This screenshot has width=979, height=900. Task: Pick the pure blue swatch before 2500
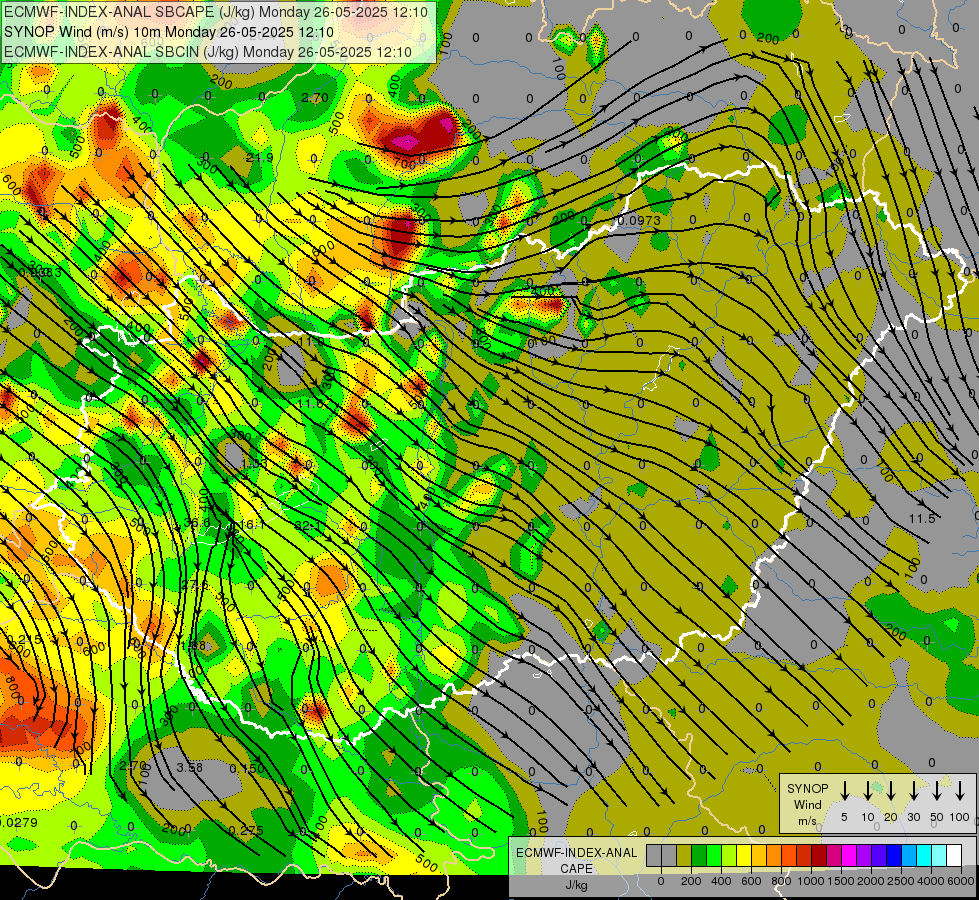[x=894, y=856]
